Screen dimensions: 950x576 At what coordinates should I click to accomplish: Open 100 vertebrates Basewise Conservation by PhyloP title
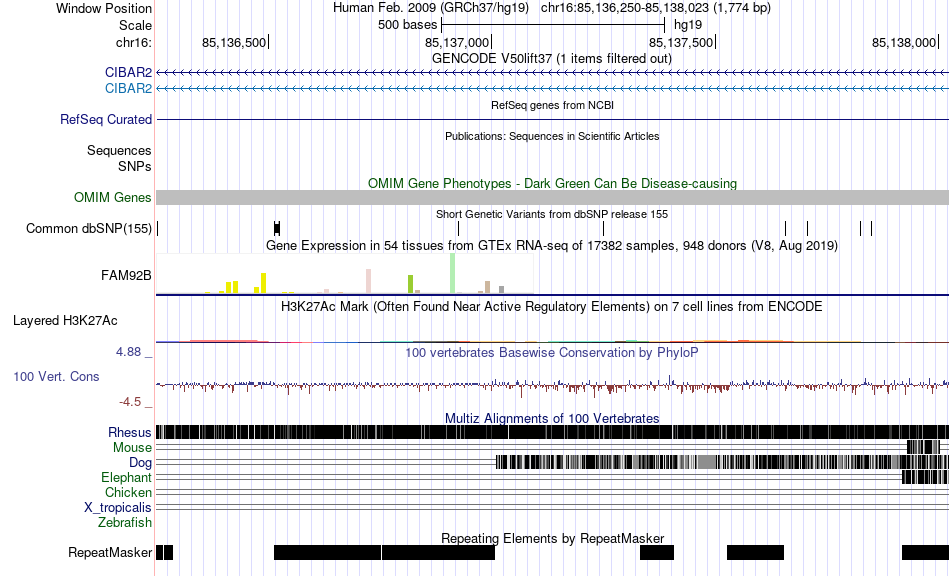(x=552, y=353)
